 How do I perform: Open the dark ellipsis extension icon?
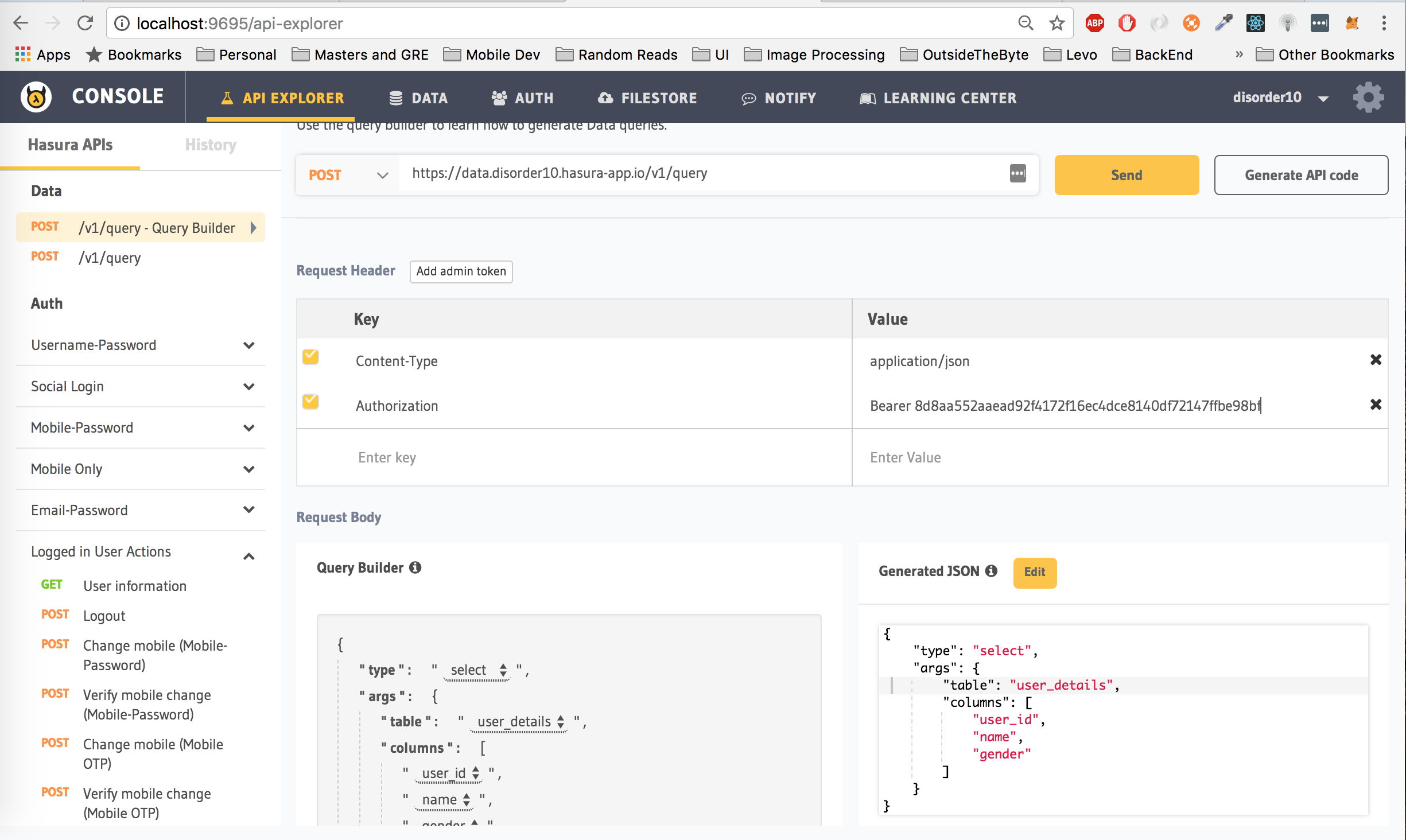(x=1319, y=23)
